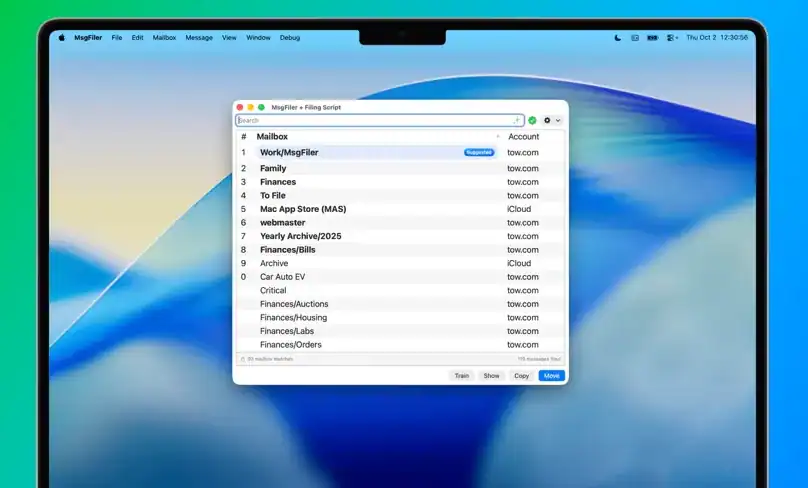808x488 pixels.
Task: Select the Finances/Labs mailbox
Action: pos(400,331)
